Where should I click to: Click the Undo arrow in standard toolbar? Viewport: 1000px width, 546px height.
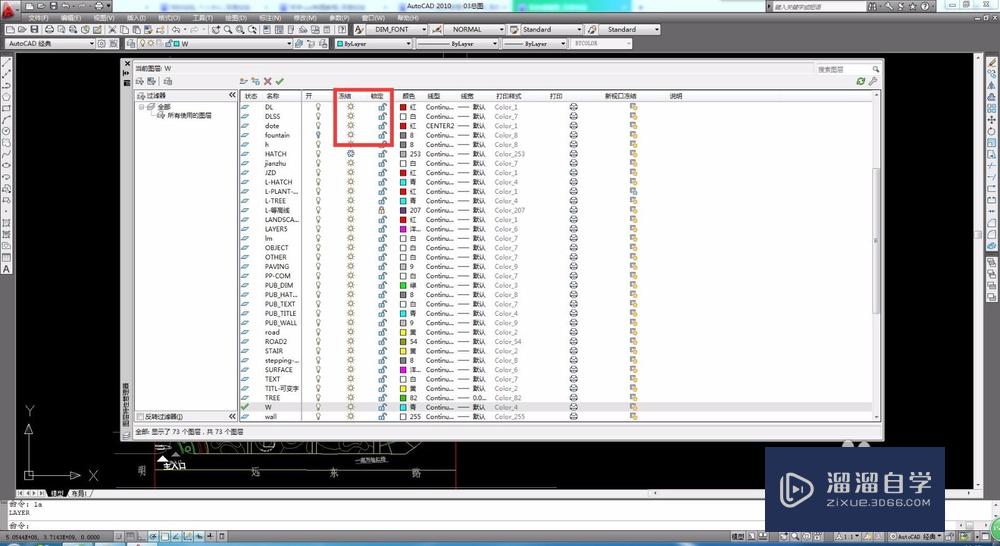tap(175, 29)
